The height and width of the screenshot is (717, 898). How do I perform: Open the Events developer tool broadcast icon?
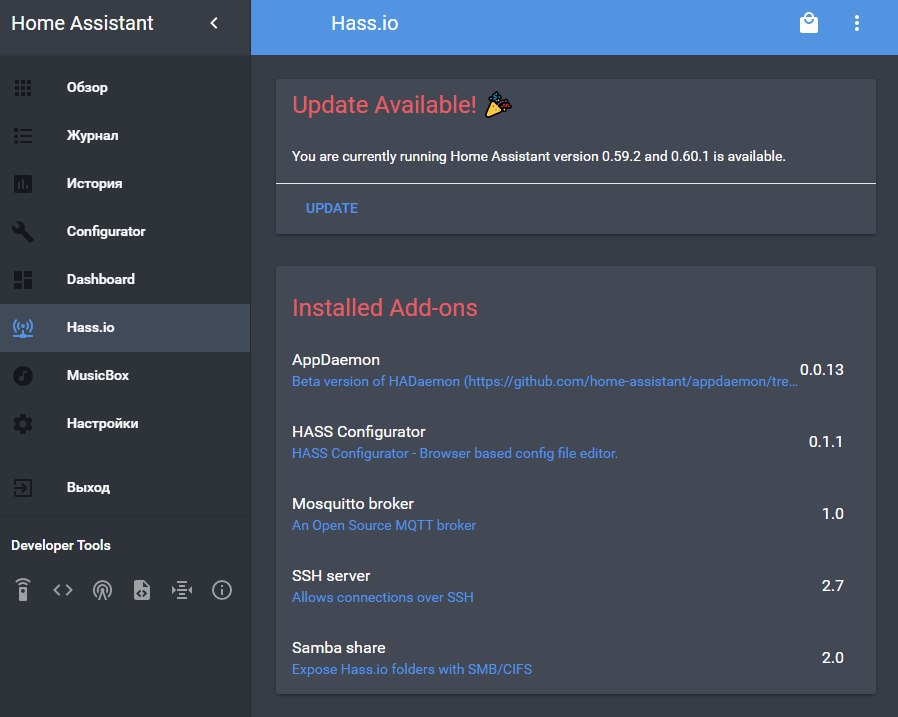pyautogui.click(x=103, y=590)
